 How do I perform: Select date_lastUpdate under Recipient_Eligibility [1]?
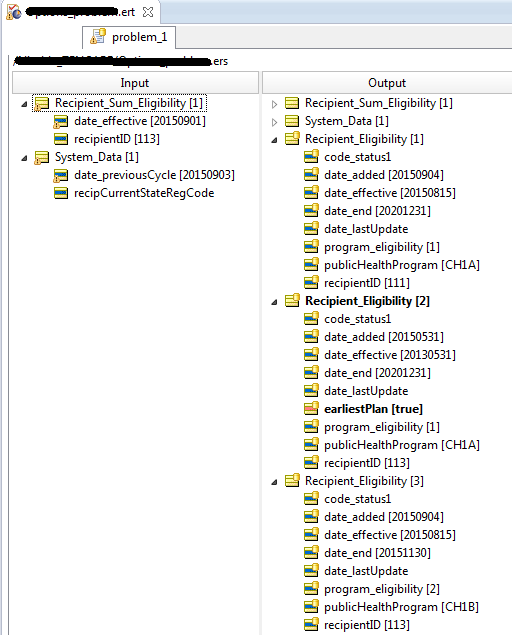point(366,229)
